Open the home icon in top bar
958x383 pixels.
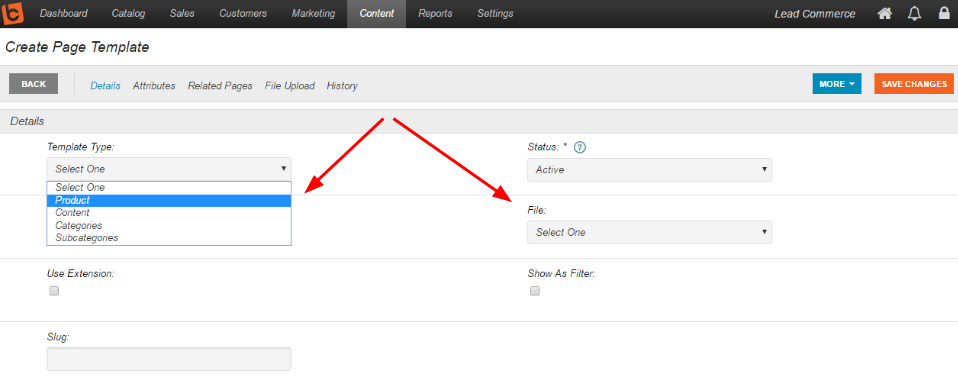click(x=884, y=13)
